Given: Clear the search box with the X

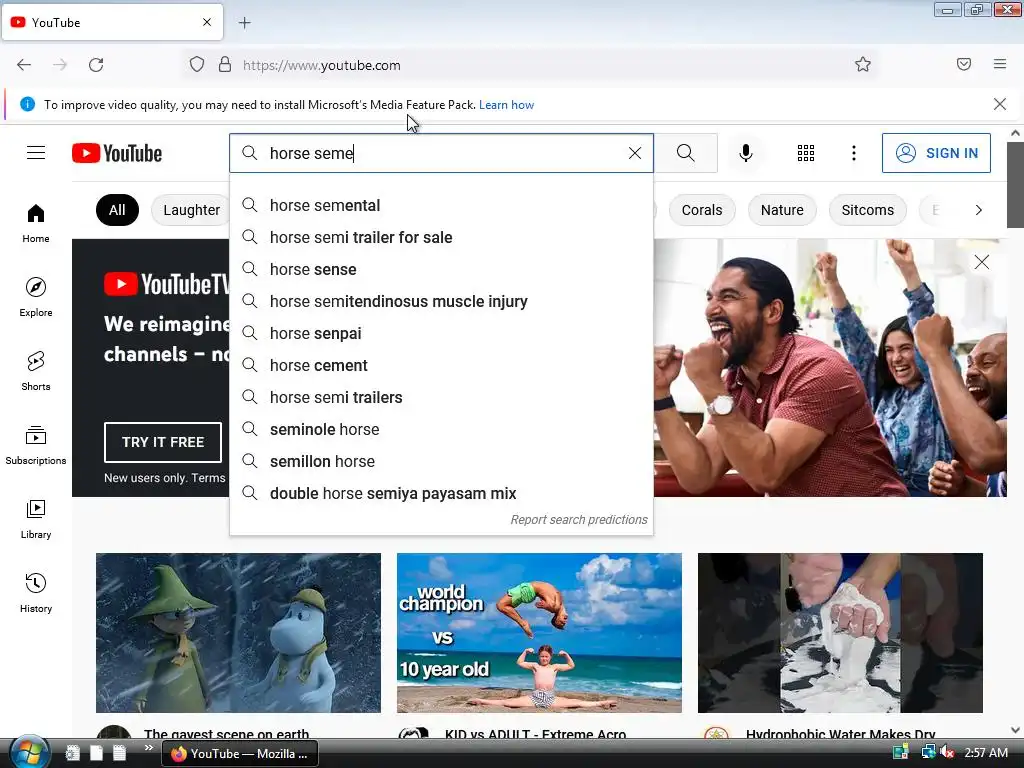Looking at the screenshot, I should (x=635, y=153).
